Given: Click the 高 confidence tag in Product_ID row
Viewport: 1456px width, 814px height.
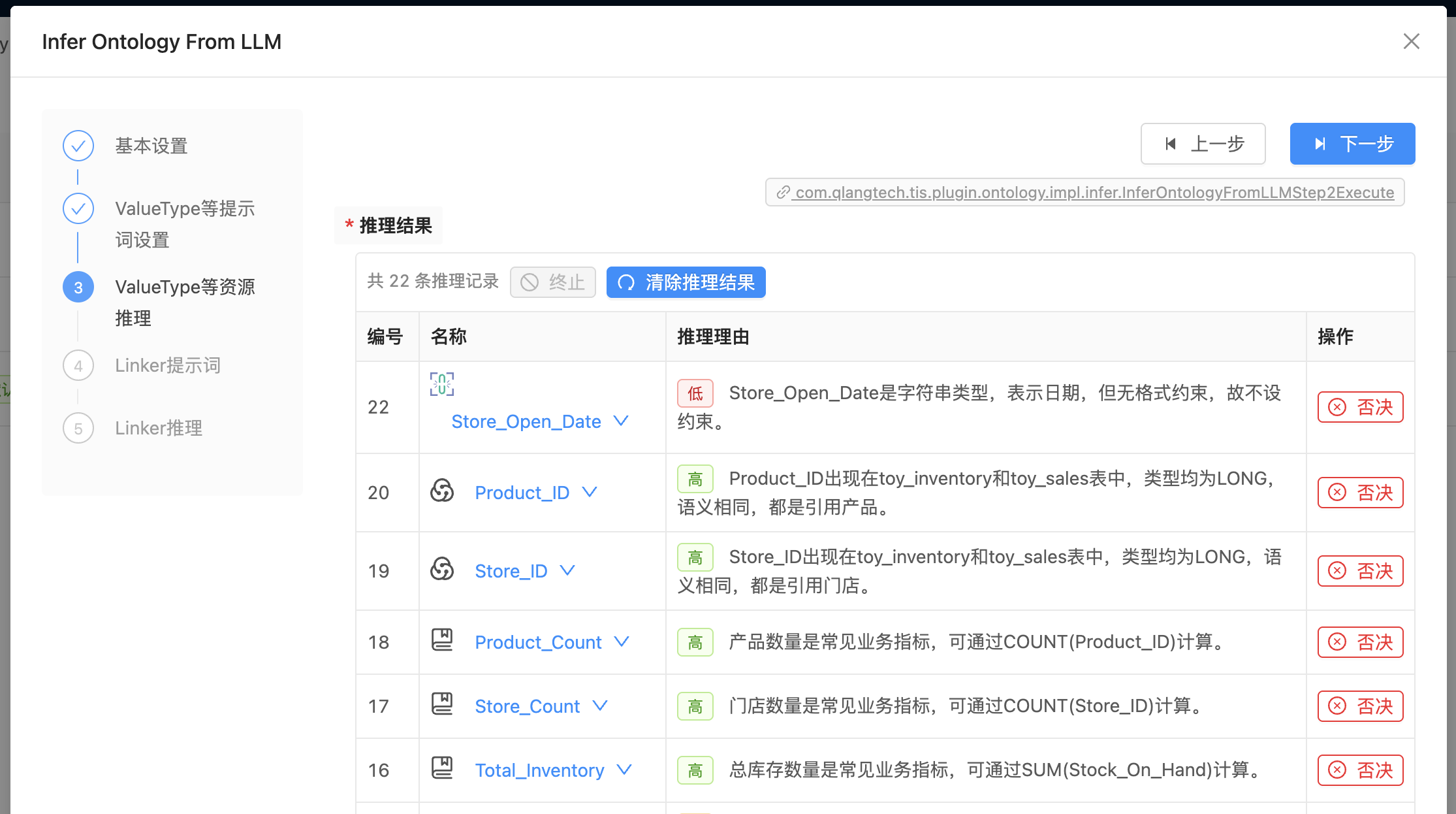Looking at the screenshot, I should pos(695,479).
